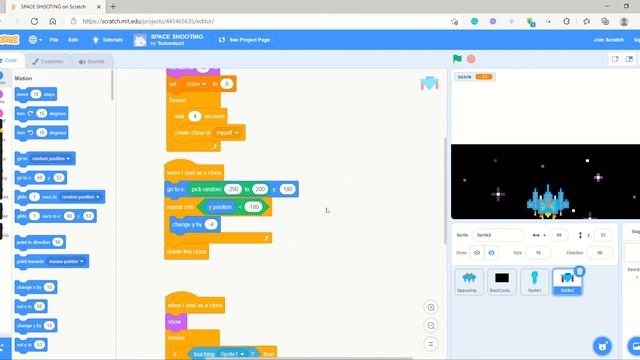This screenshot has width=640, height=360.
Task: Select the Spaceship sprite thumbnail
Action: (x=469, y=281)
